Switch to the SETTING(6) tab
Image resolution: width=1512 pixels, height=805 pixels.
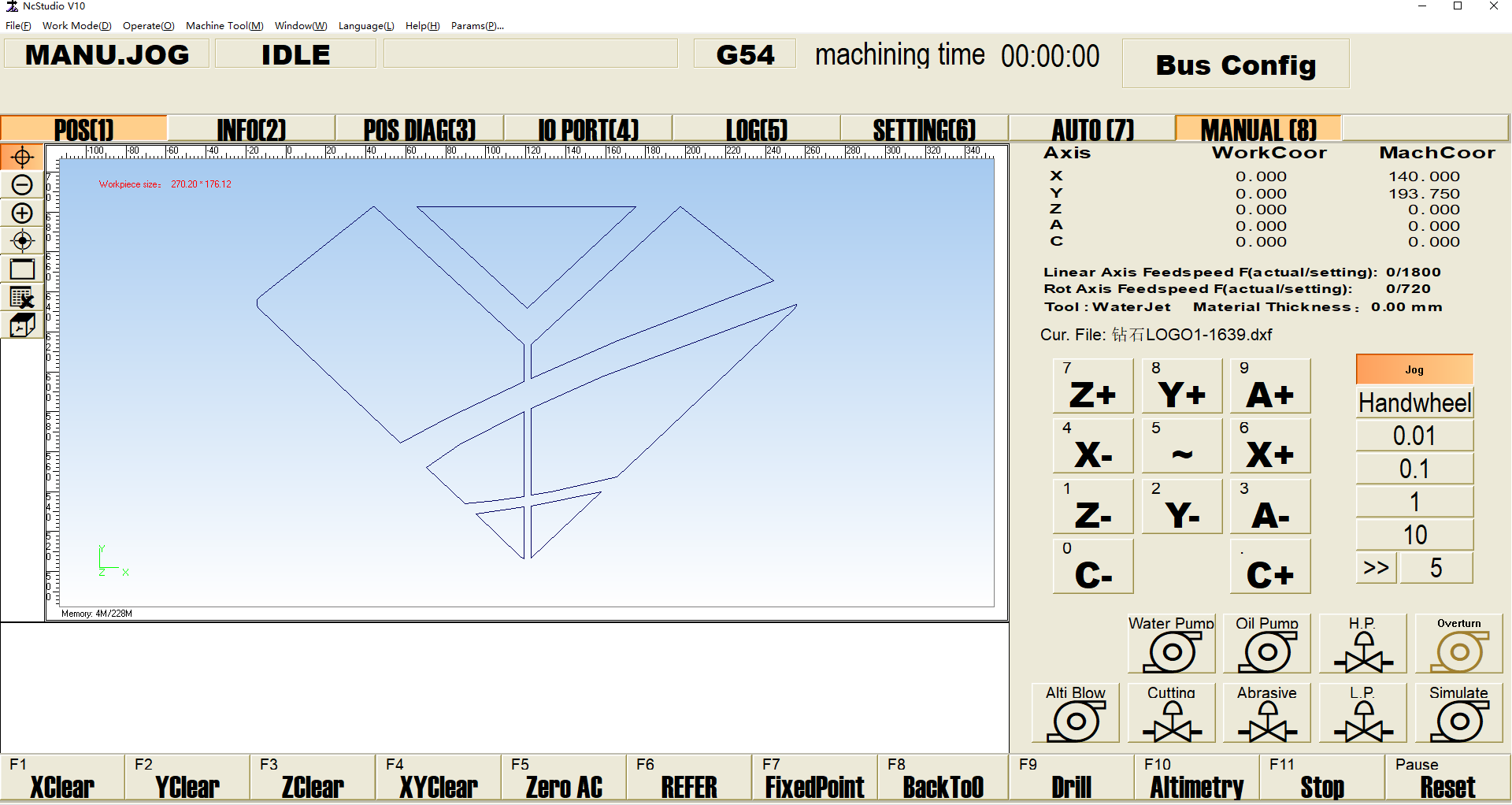(x=925, y=129)
